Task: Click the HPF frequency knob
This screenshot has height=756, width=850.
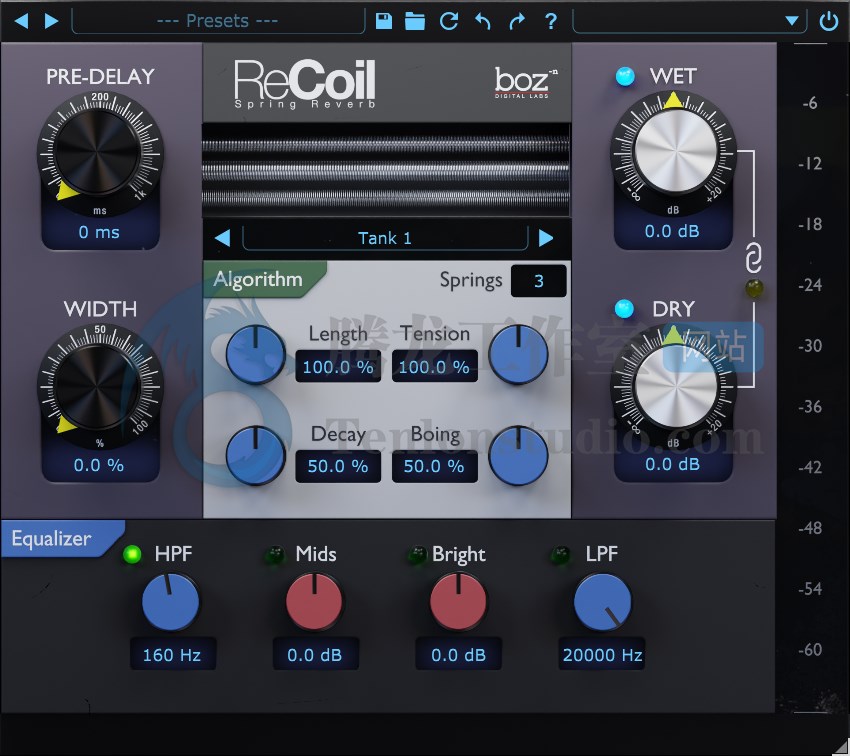Action: tap(171, 602)
